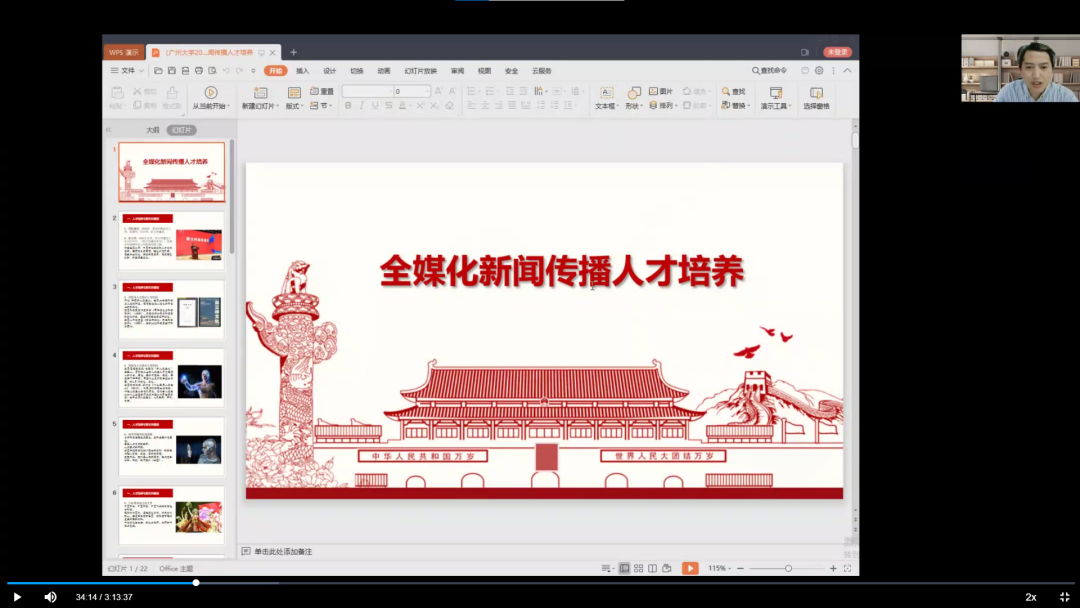Screen dimensions: 1080x608
Task: Click the orange slideshow play icon in status bar
Action: tap(690, 568)
